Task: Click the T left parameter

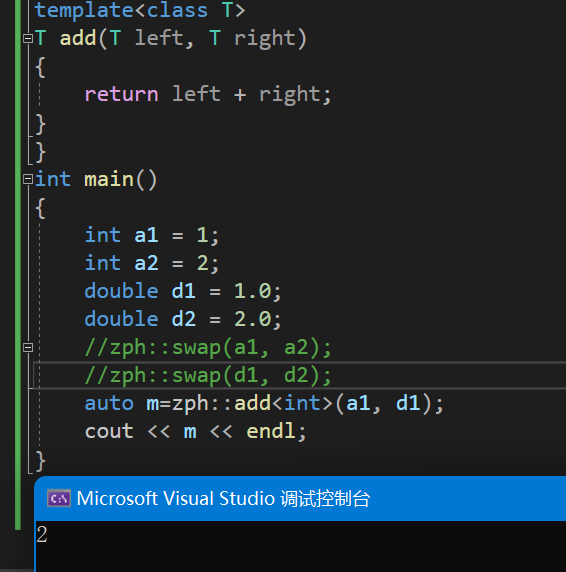Action: click(146, 38)
